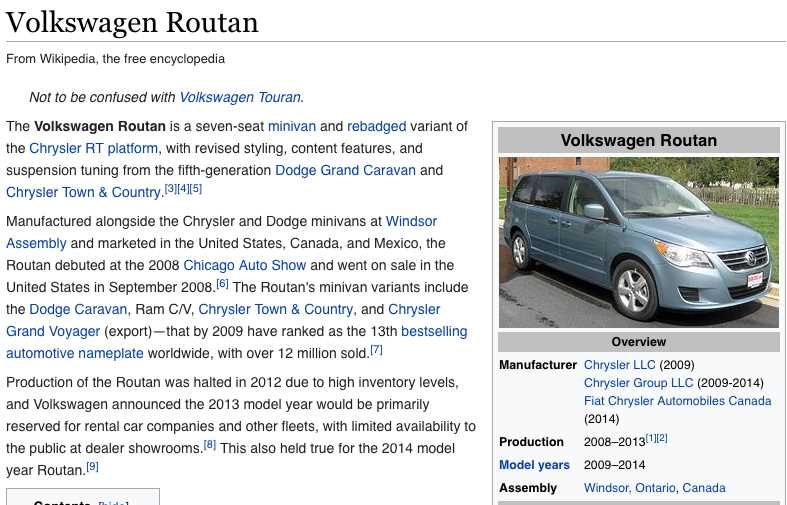Image resolution: width=787 pixels, height=505 pixels.
Task: Jump to citation [7]
Action: [376, 350]
